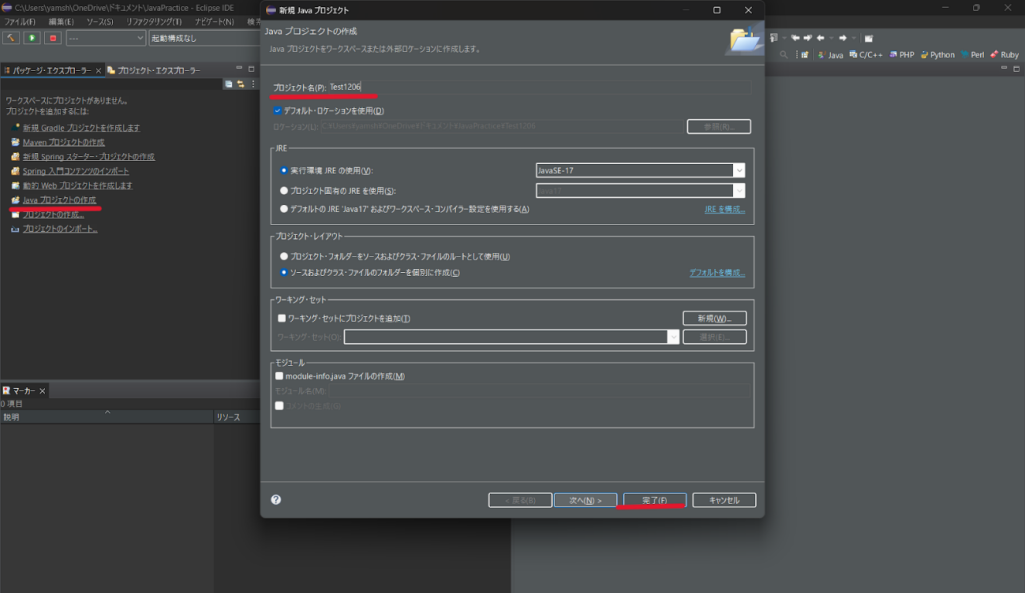This screenshot has height=593, width=1025.
Task: Open the Refactoring (リファクタリング) menu
Action: (154, 22)
